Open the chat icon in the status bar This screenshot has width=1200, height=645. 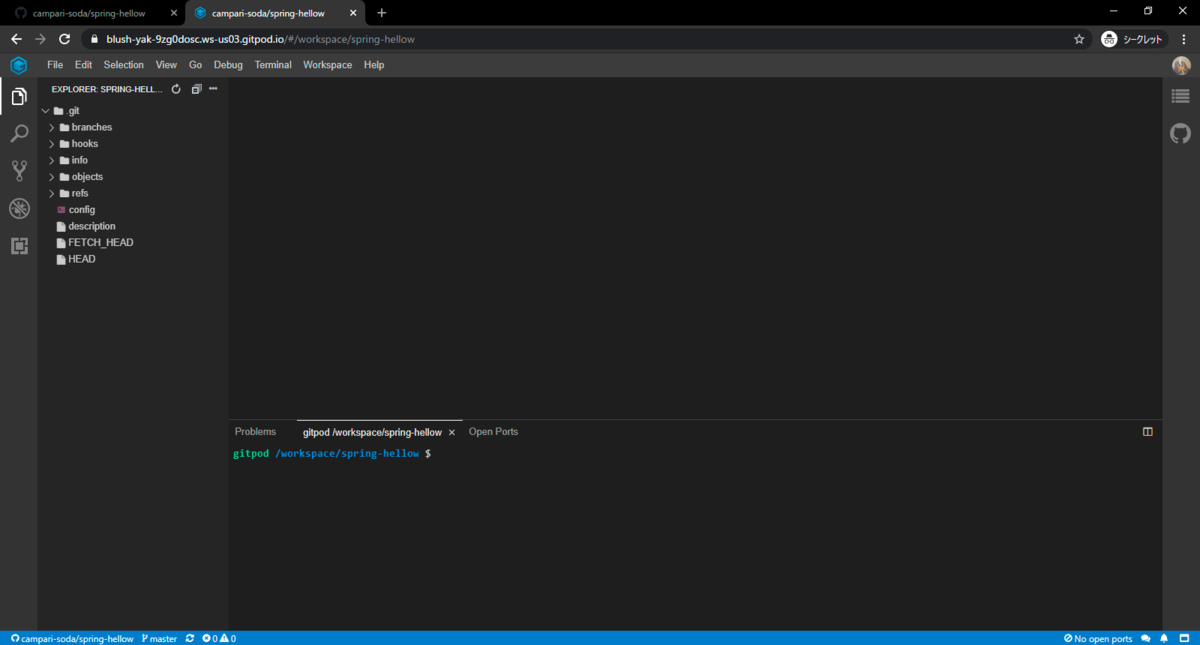1146,638
